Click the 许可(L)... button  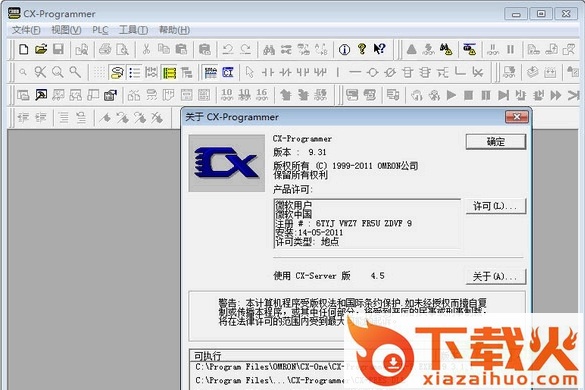point(496,206)
